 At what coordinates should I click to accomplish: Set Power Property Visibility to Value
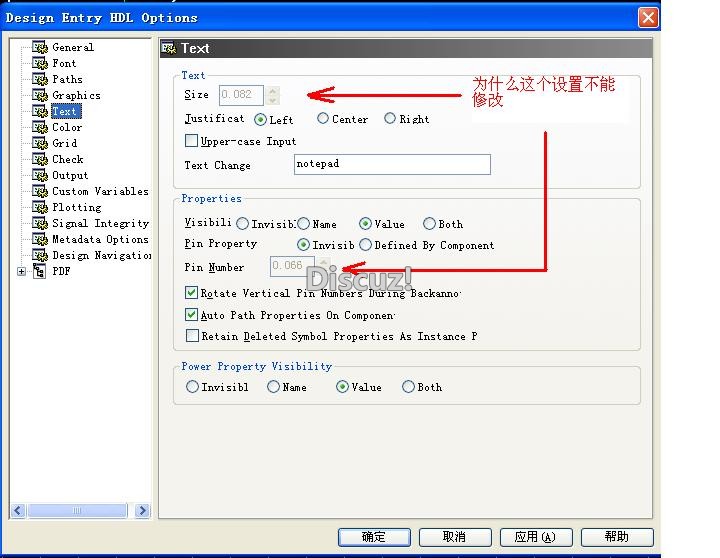point(342,387)
